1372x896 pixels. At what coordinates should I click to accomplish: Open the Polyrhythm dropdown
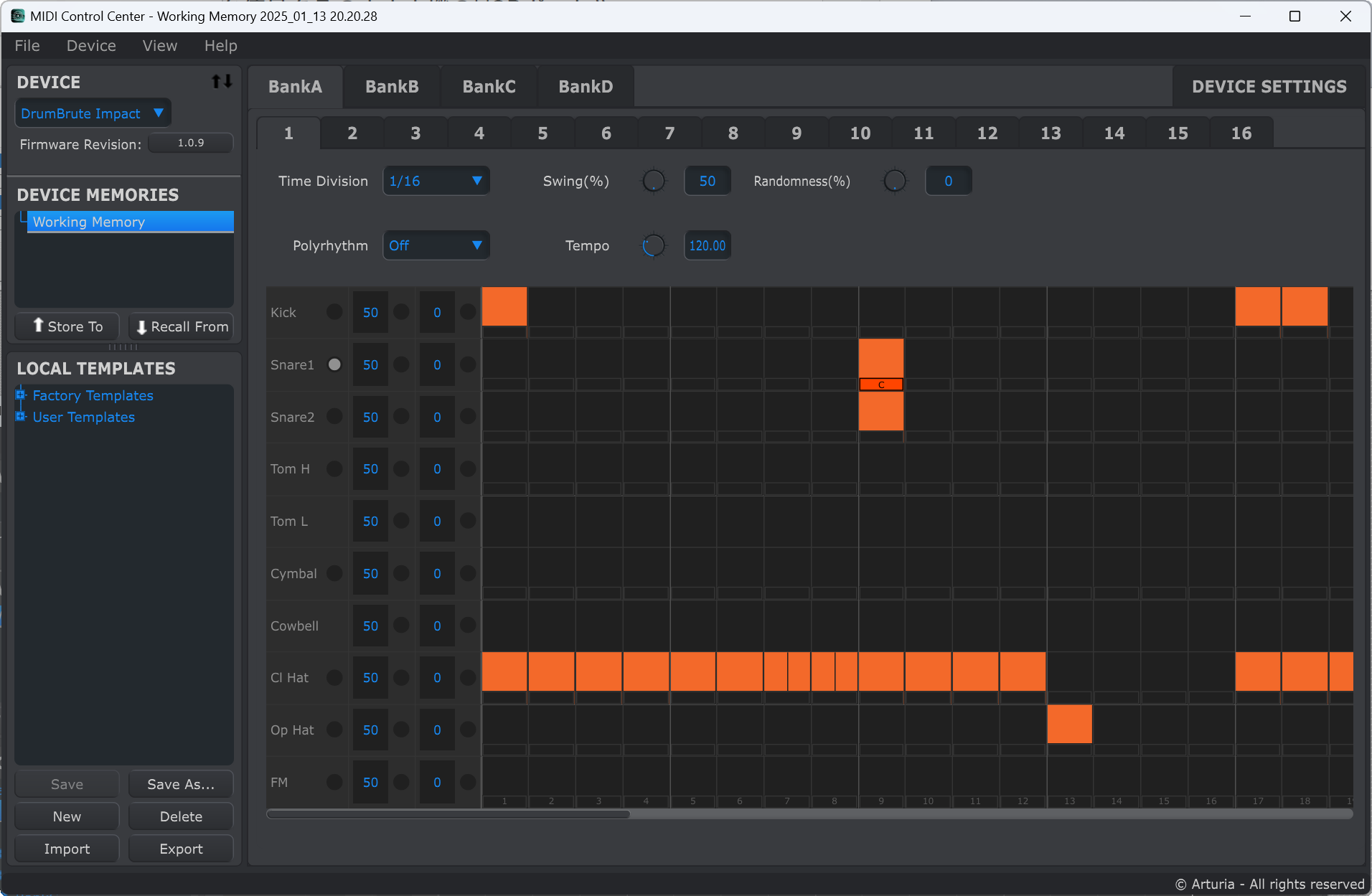point(436,245)
